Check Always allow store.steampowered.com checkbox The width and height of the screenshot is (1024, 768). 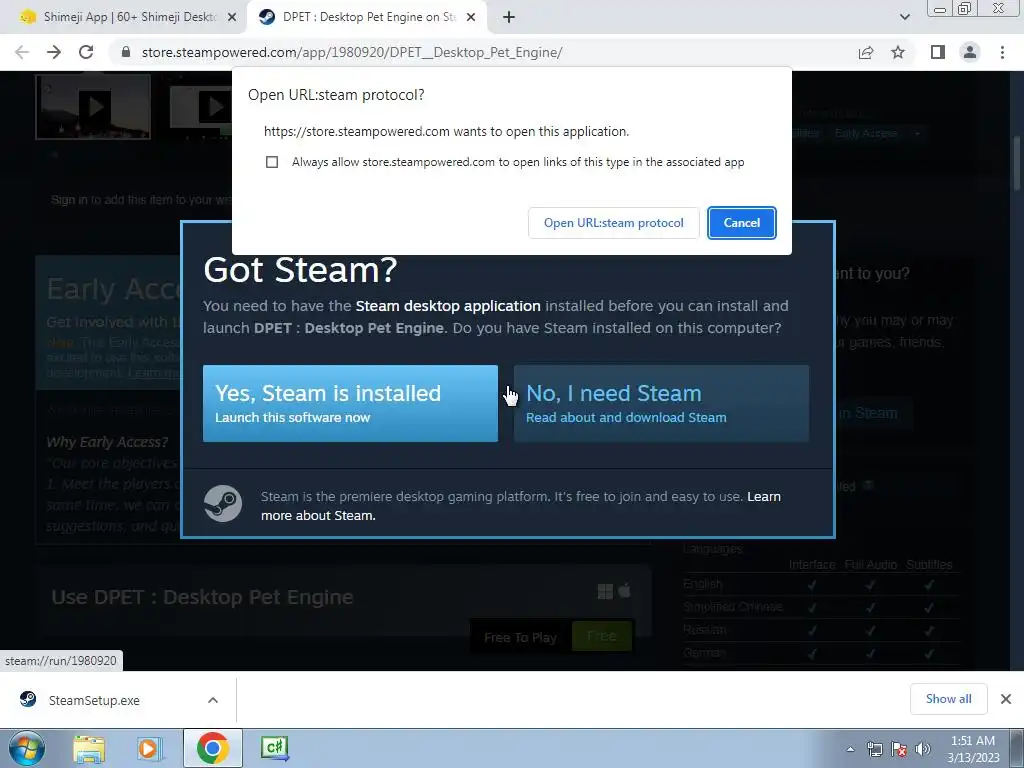click(x=272, y=162)
